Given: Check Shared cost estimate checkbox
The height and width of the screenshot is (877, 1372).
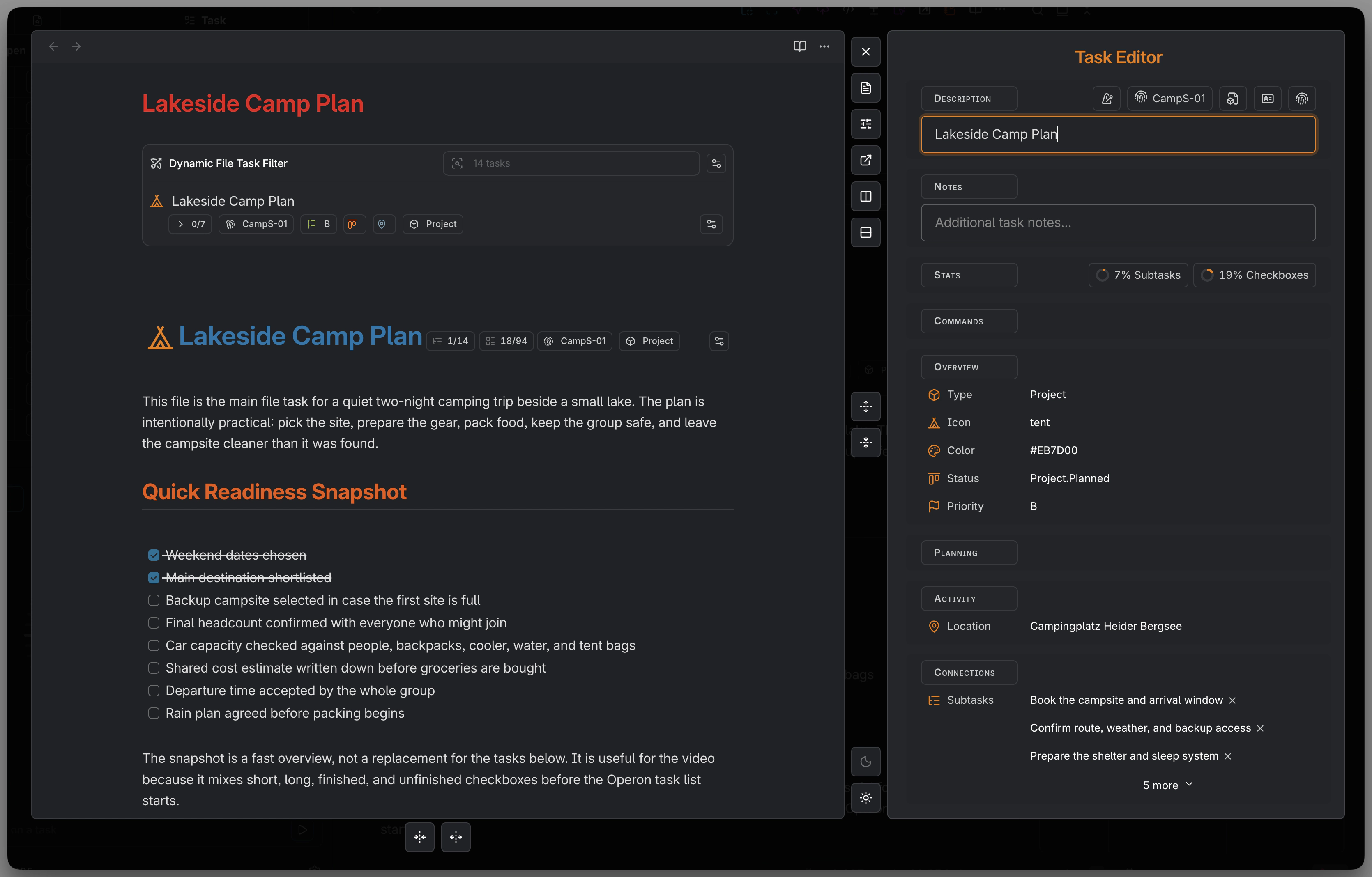Looking at the screenshot, I should tap(153, 668).
